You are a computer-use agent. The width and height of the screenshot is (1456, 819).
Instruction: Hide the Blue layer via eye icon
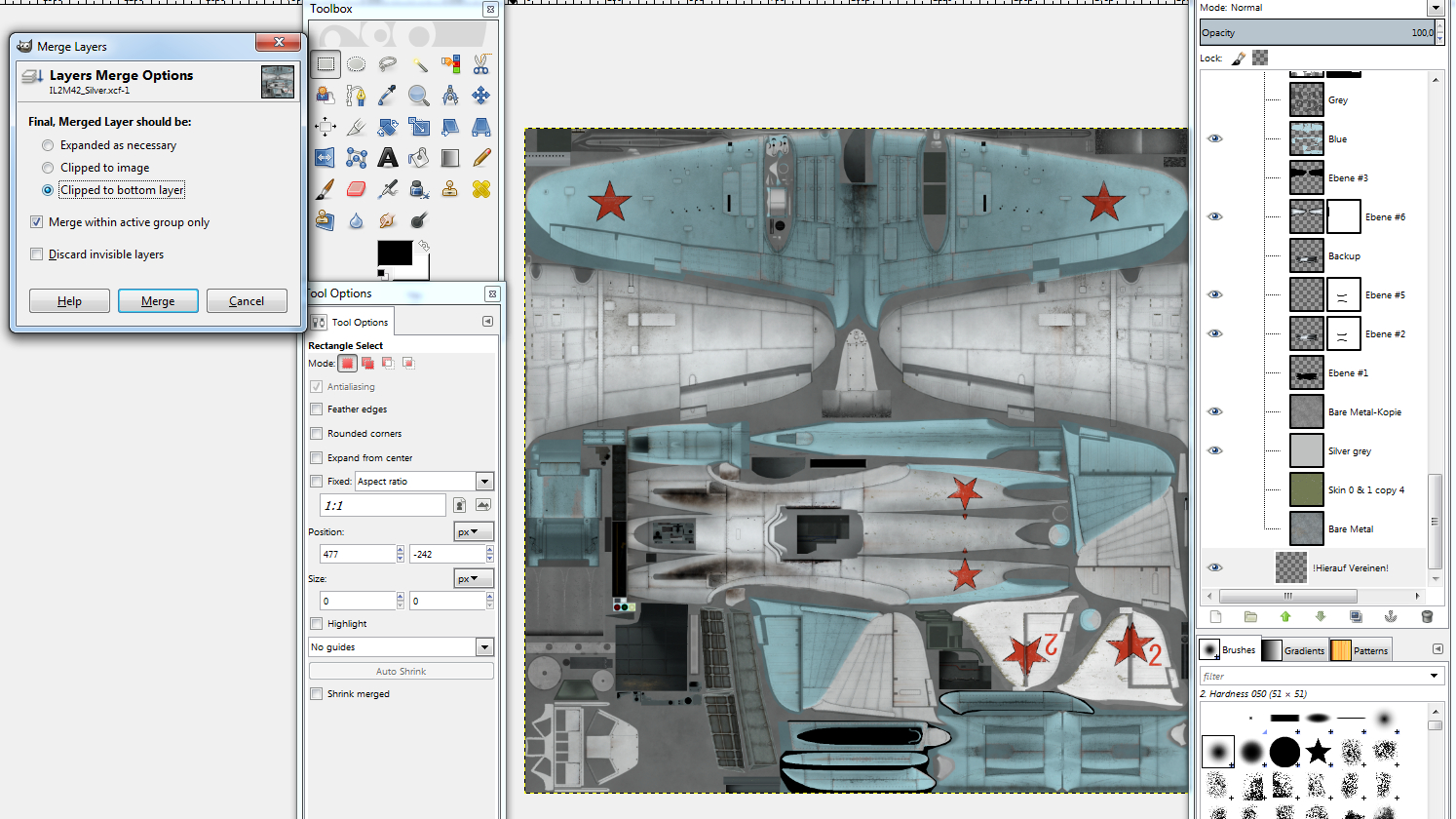(x=1214, y=138)
